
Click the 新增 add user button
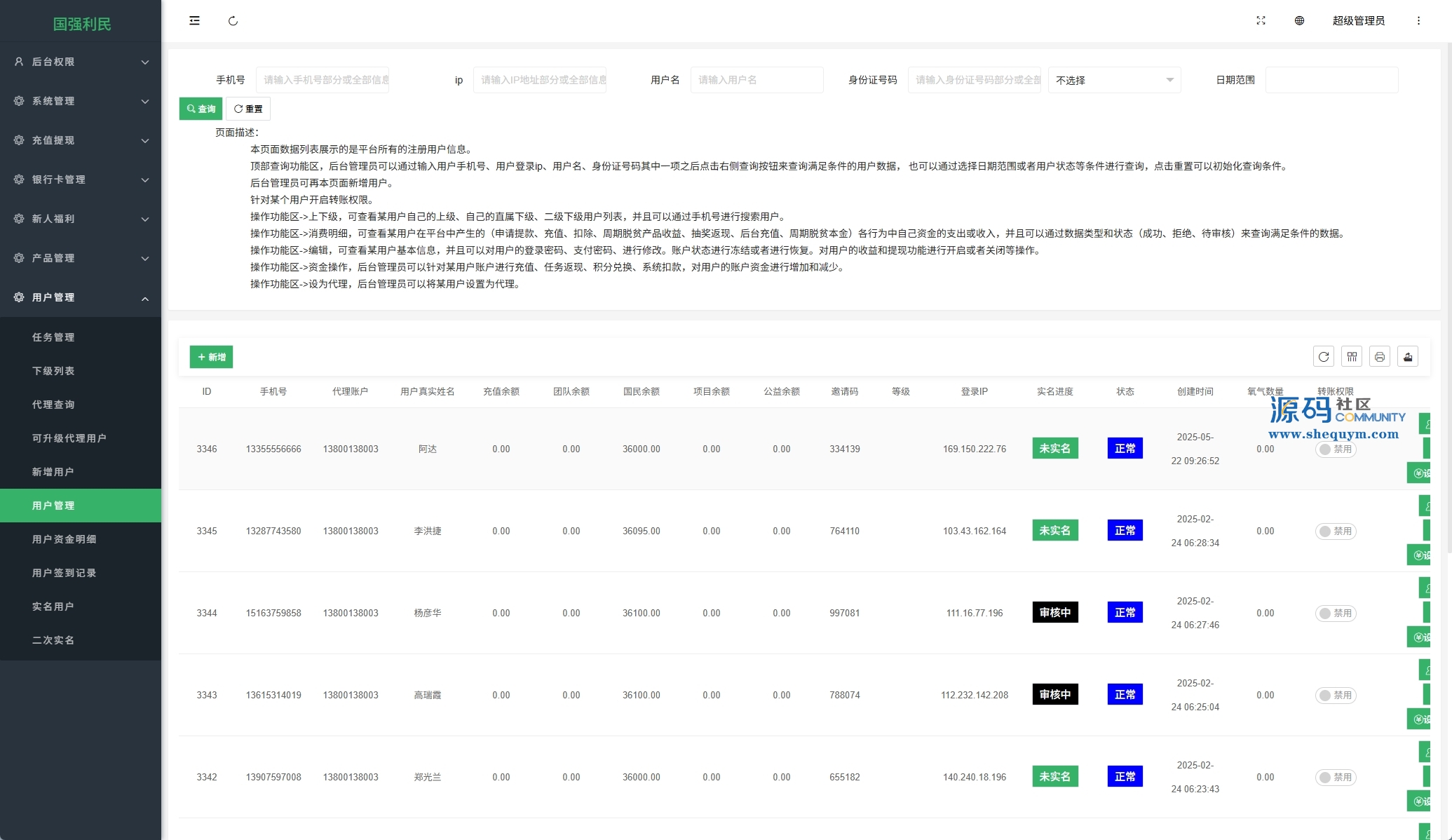(211, 357)
